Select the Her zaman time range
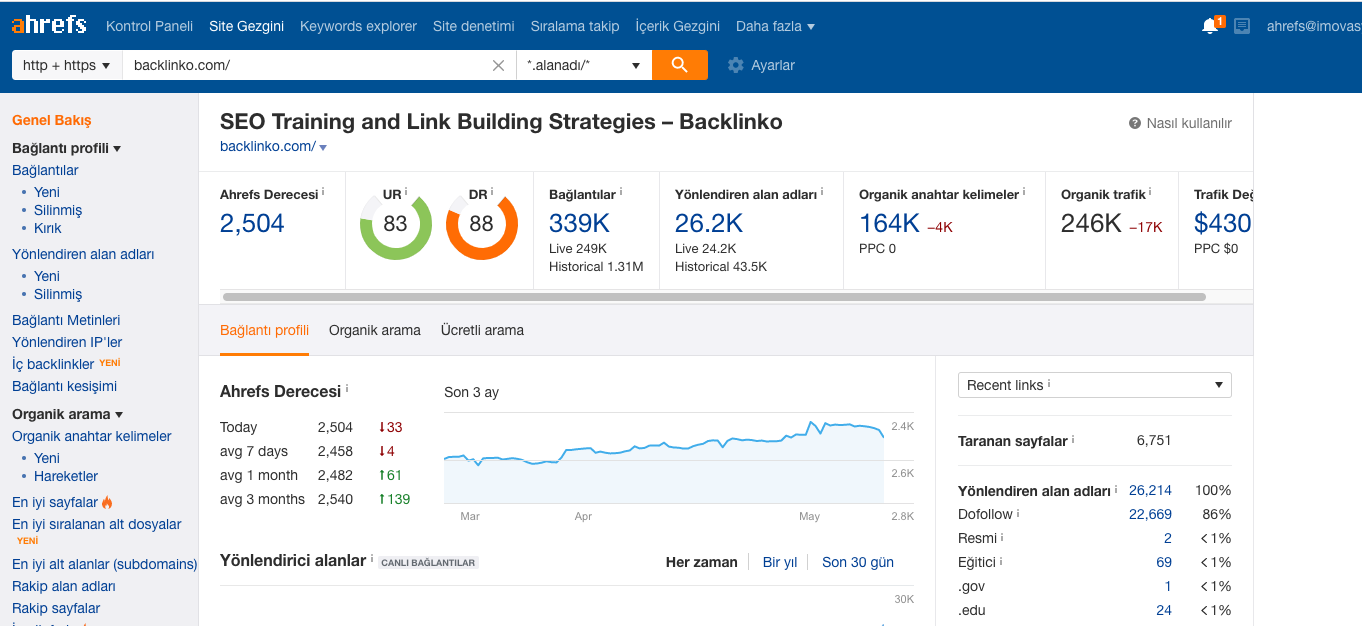This screenshot has width=1362, height=626. click(702, 562)
